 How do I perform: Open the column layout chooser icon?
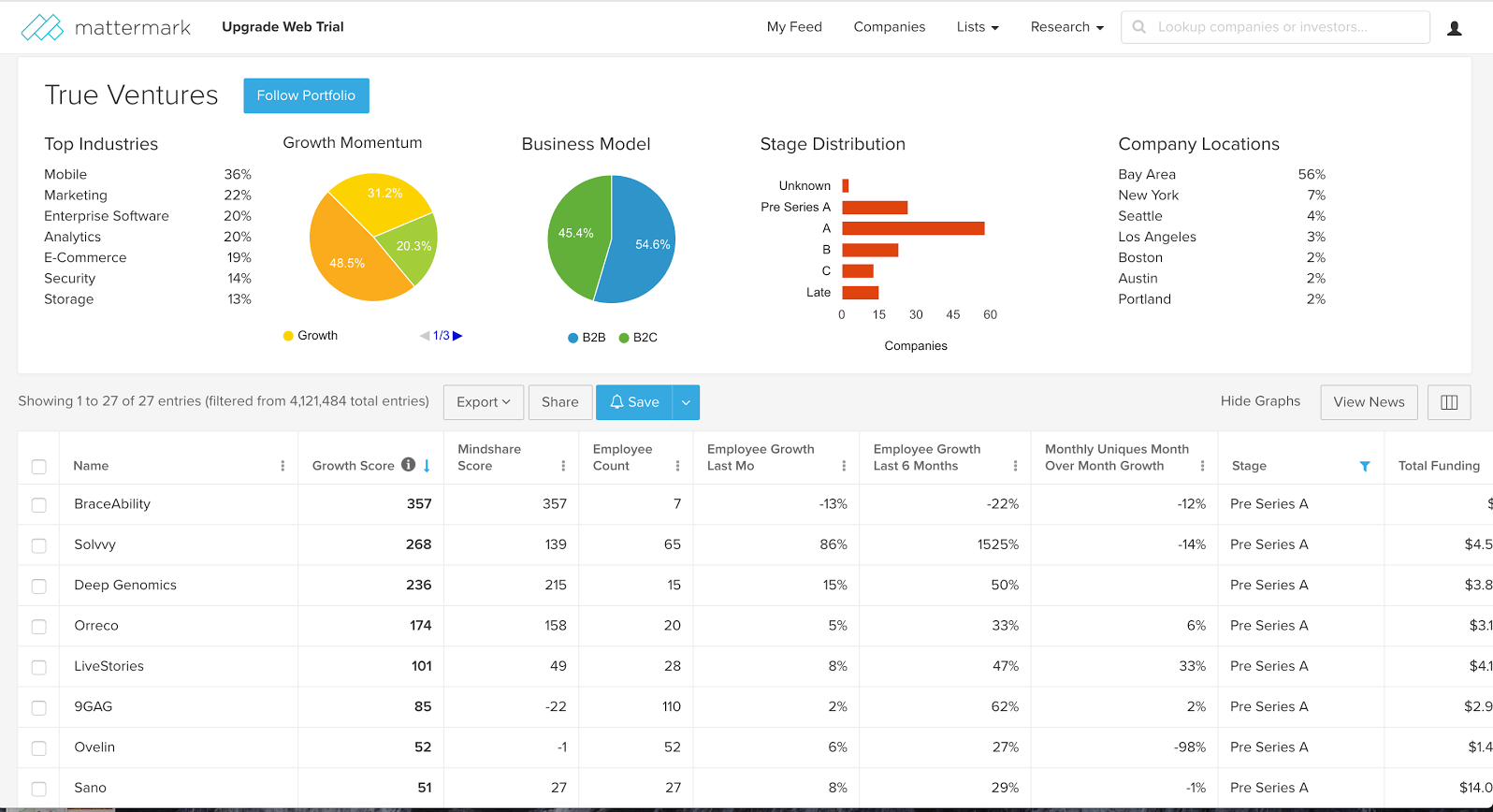click(1449, 402)
